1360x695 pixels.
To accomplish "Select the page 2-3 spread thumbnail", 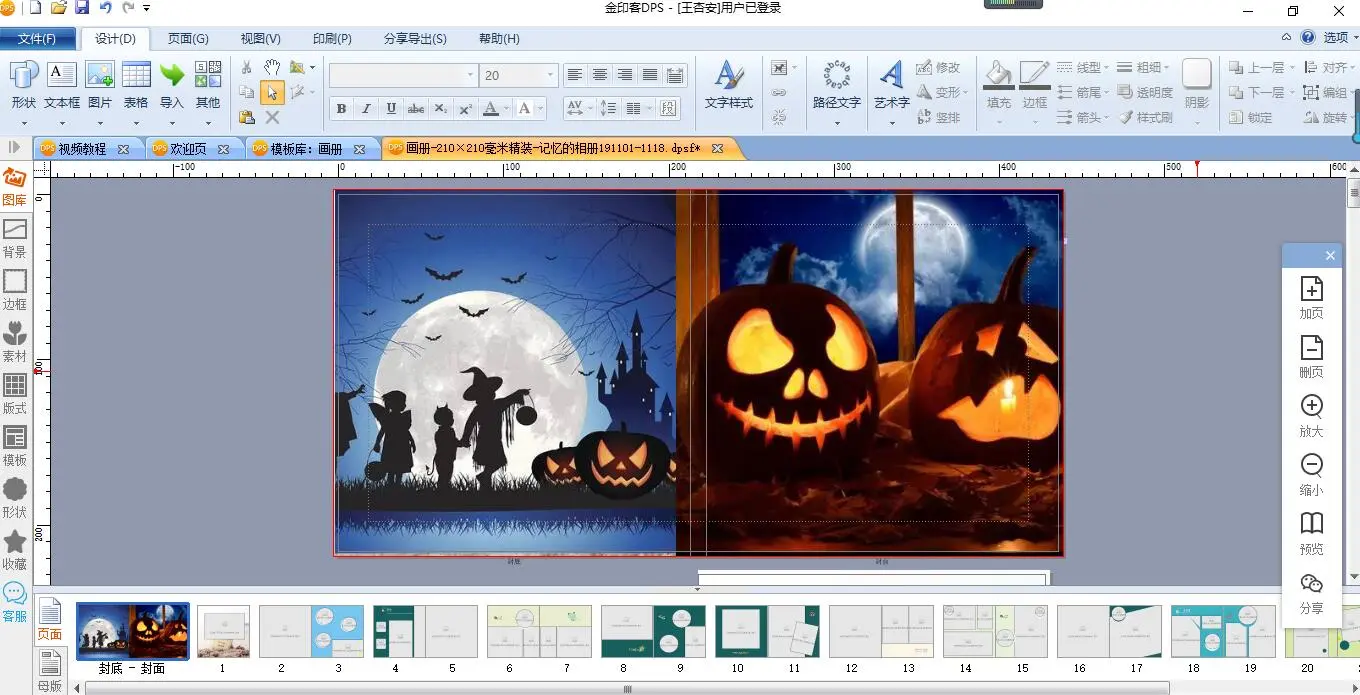I will tap(311, 632).
